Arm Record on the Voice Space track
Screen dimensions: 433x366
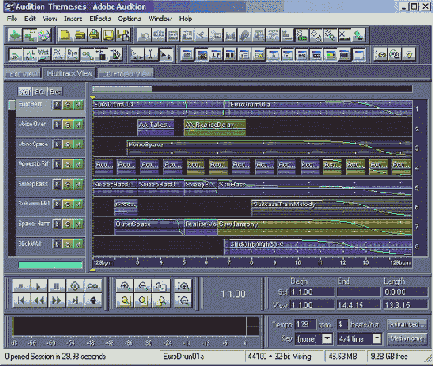(57, 145)
